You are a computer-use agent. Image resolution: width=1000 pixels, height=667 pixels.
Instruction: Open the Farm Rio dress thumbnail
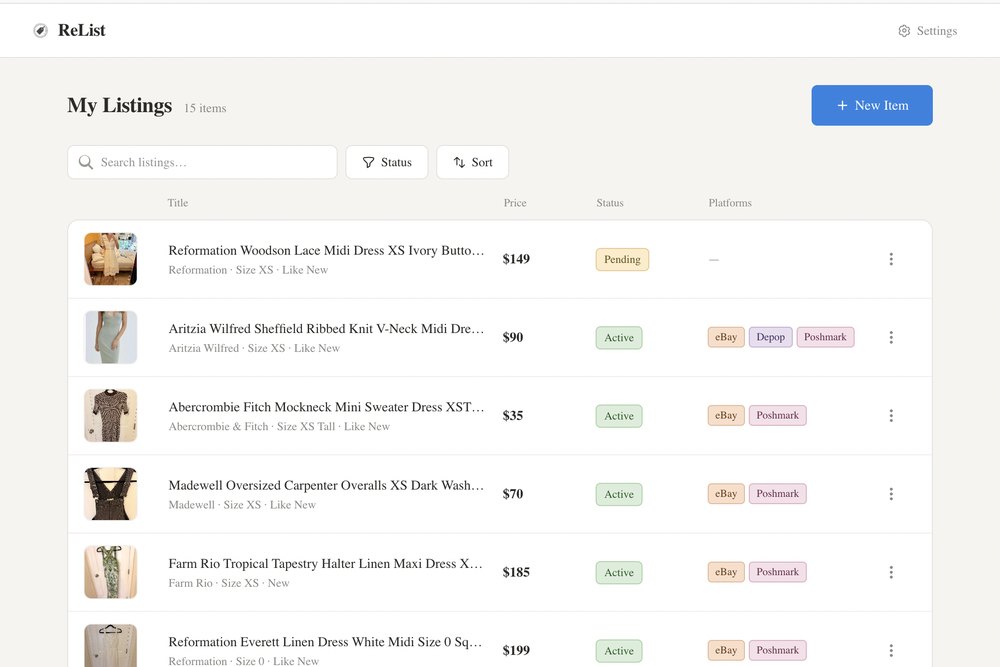tap(110, 573)
